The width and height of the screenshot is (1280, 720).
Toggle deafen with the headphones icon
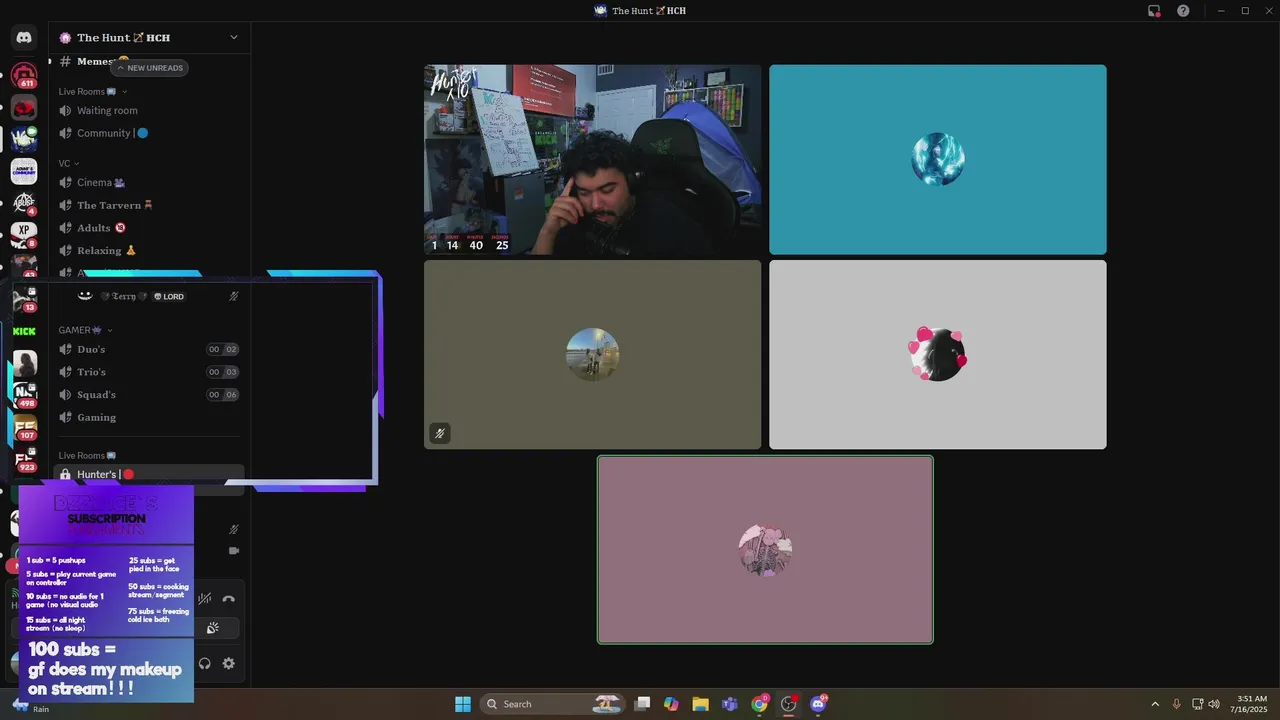(205, 663)
